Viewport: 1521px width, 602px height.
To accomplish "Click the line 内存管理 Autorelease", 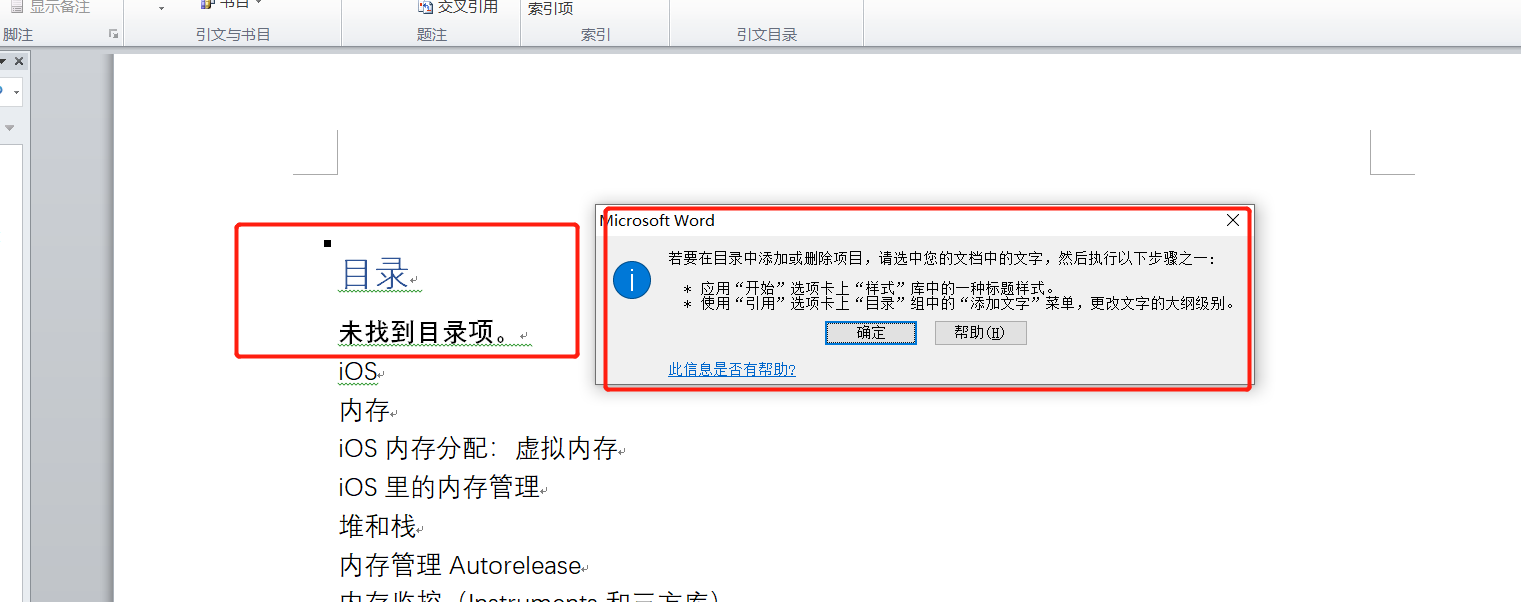I will tap(460, 565).
